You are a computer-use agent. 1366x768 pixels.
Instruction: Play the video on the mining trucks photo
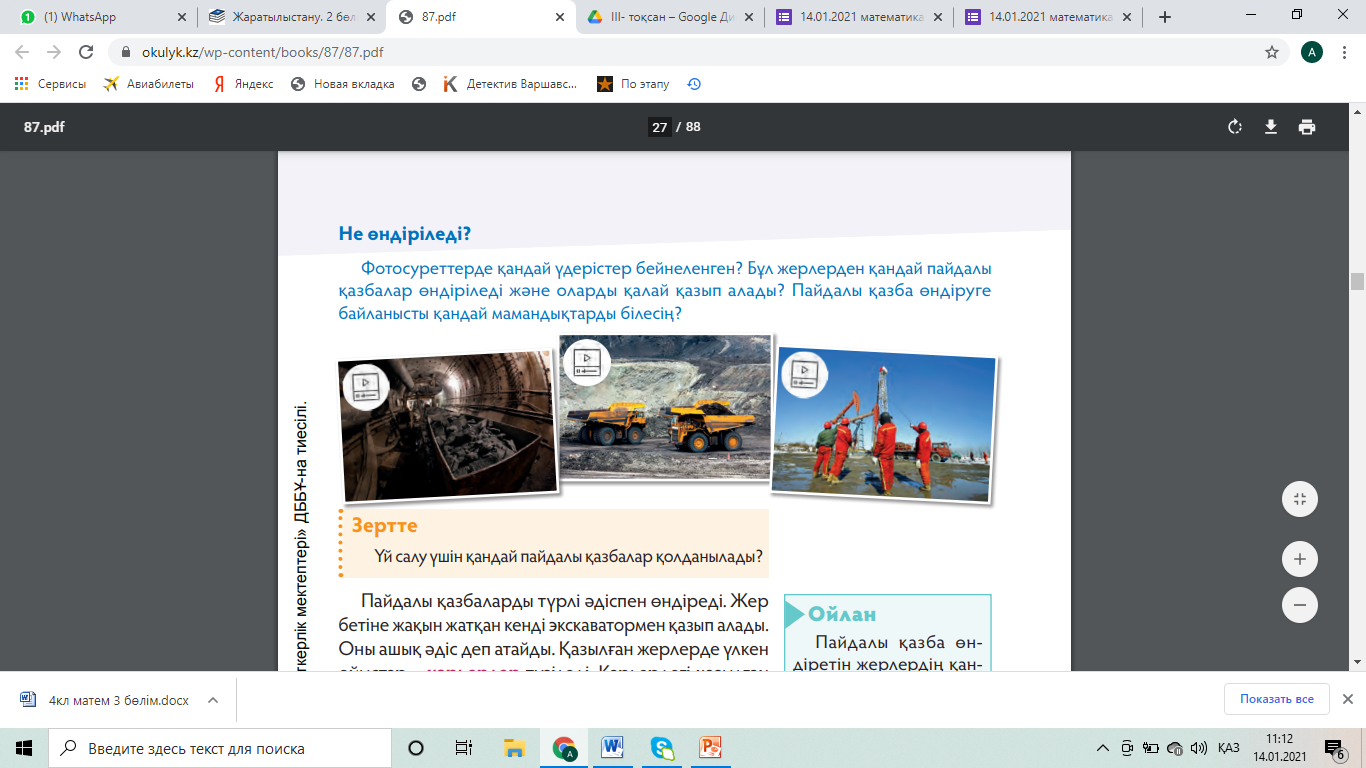coord(586,363)
